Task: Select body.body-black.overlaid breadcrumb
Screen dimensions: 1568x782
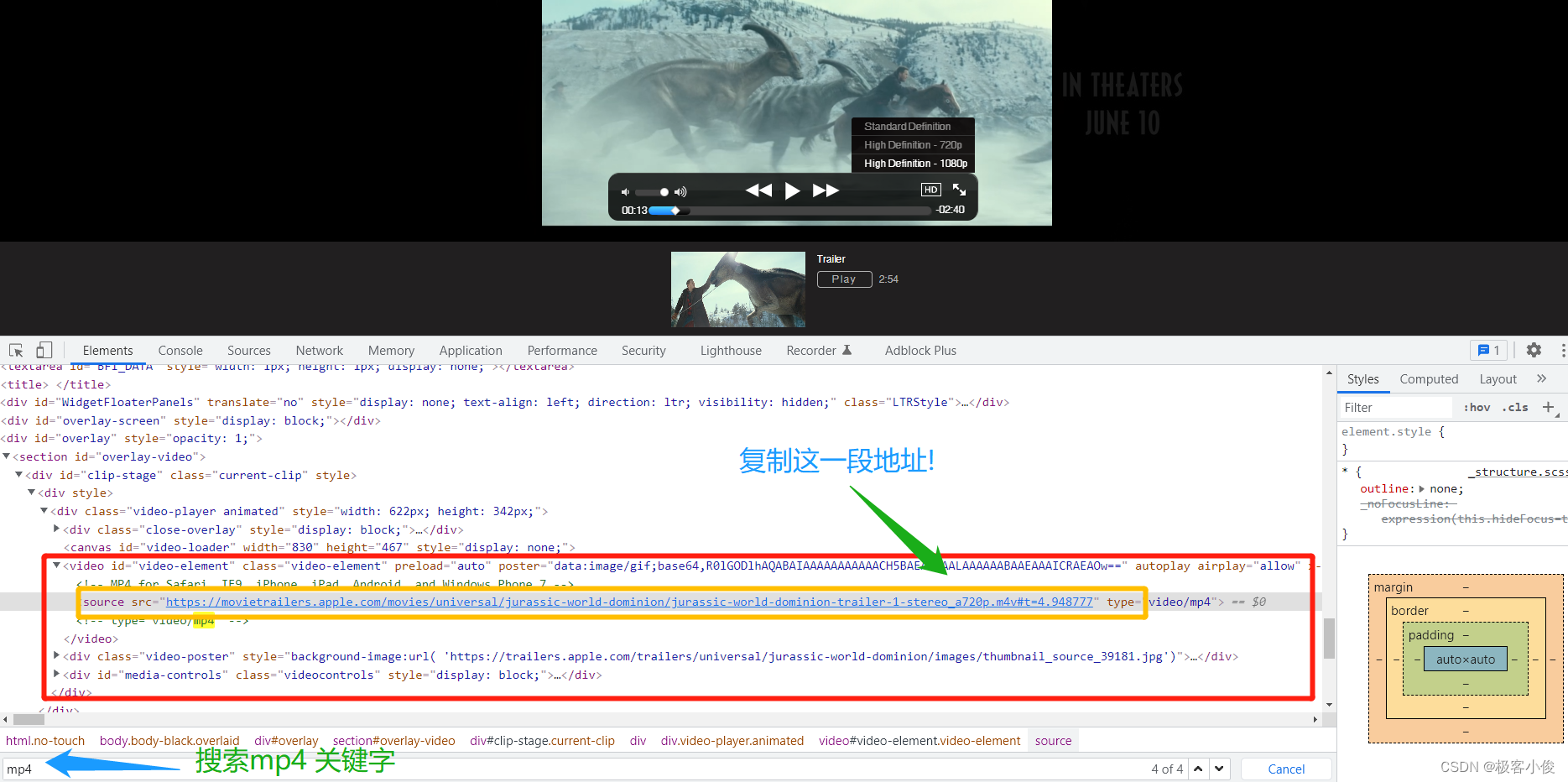Action: click(x=169, y=741)
